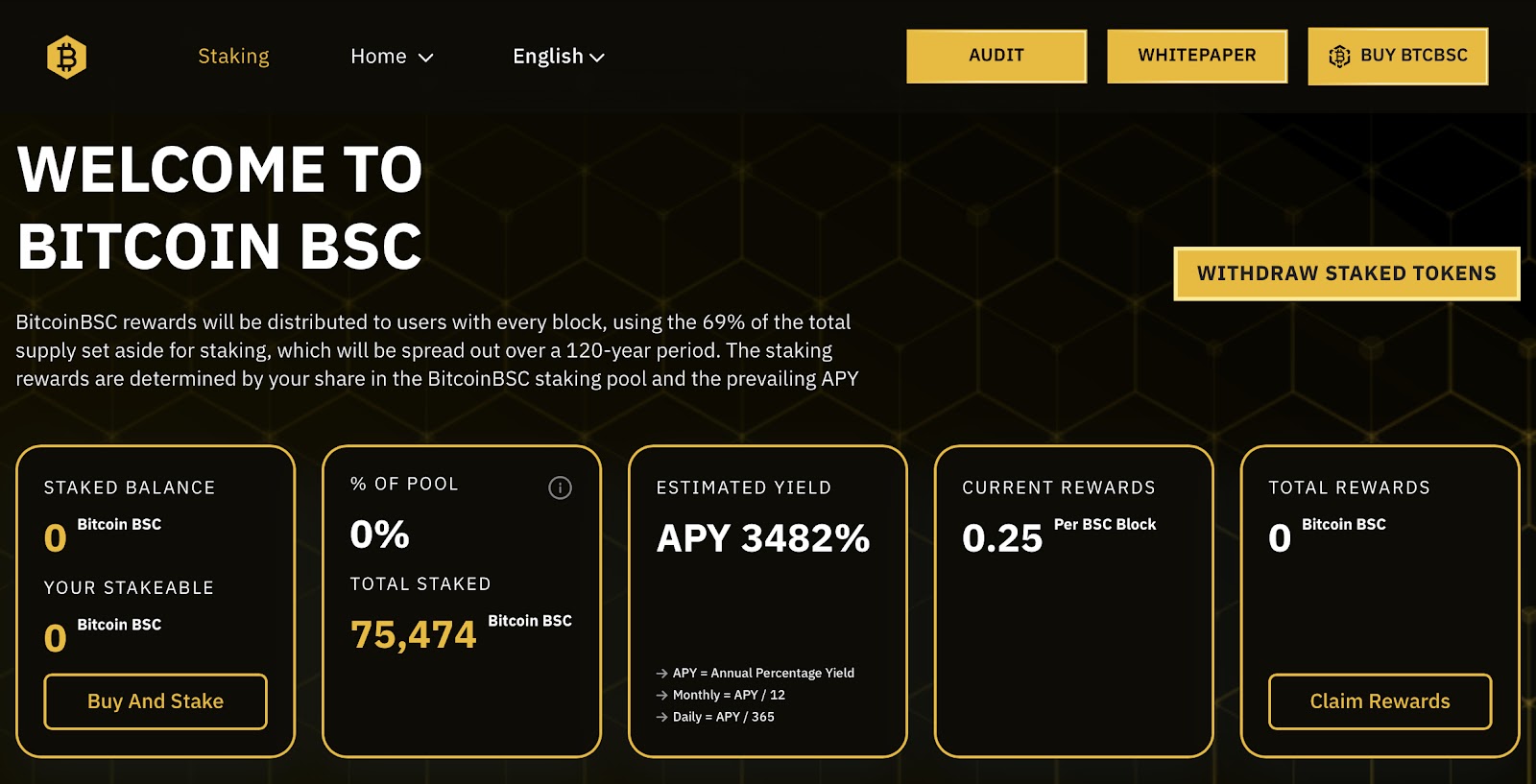Viewport: 1536px width, 784px height.
Task: Open the English language dropdown
Action: pyautogui.click(x=558, y=57)
